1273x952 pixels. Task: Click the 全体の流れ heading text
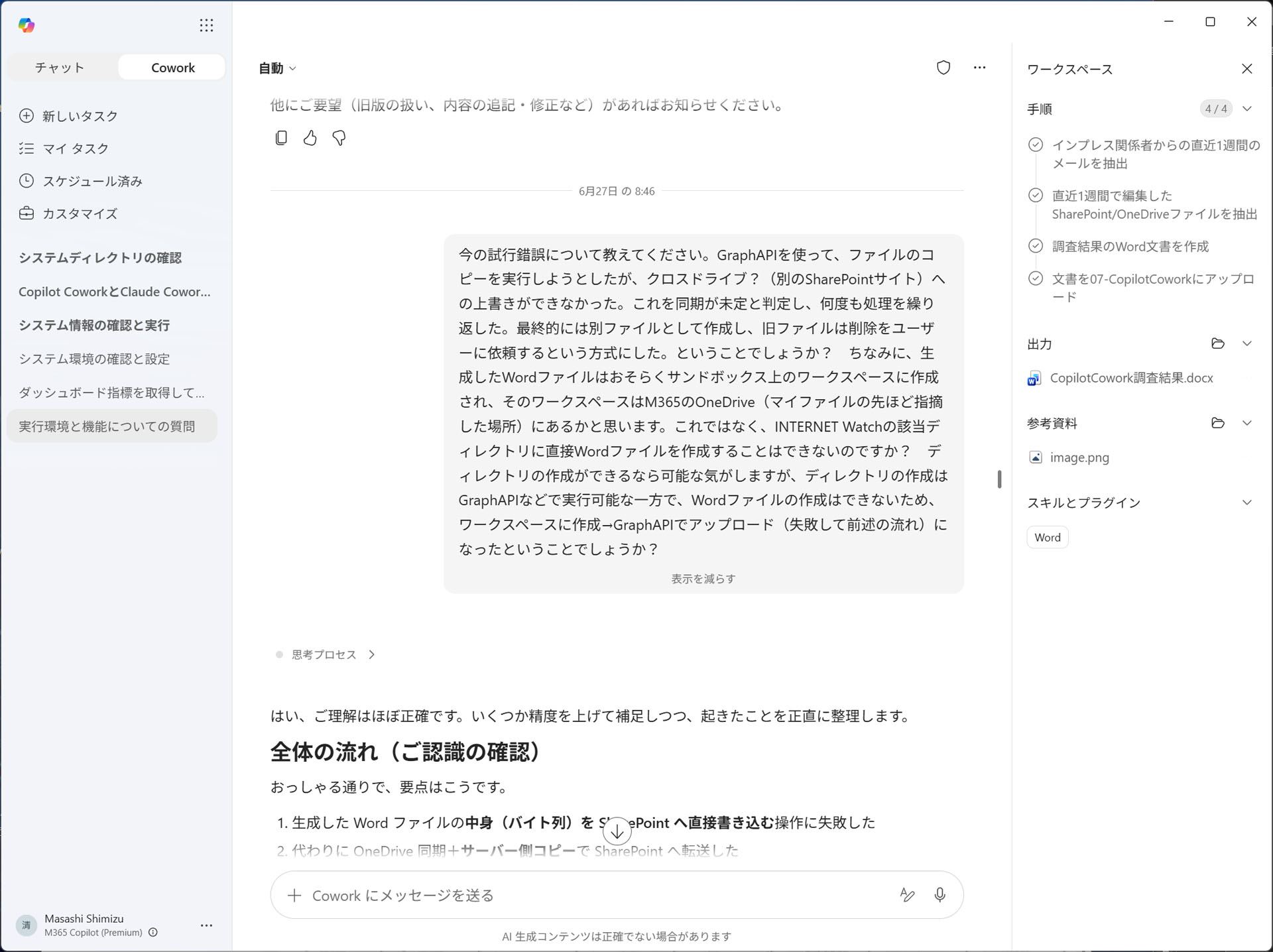pos(406,752)
